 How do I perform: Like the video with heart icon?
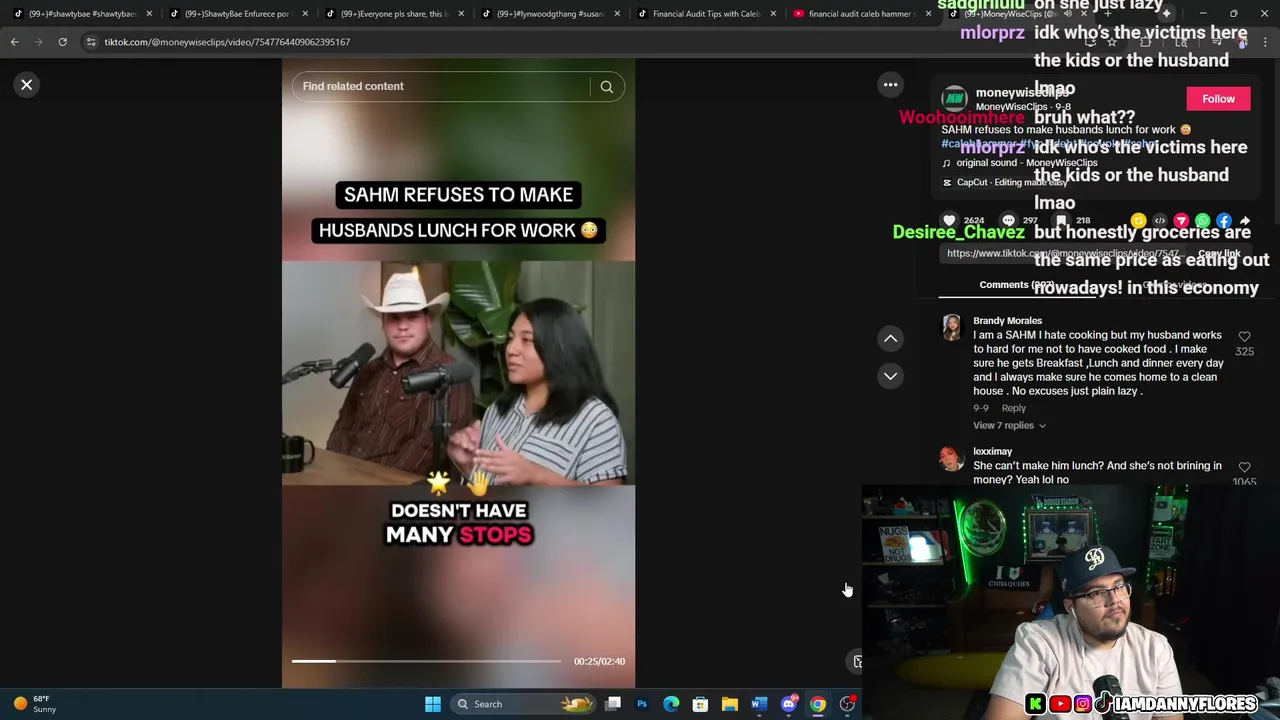tap(949, 220)
